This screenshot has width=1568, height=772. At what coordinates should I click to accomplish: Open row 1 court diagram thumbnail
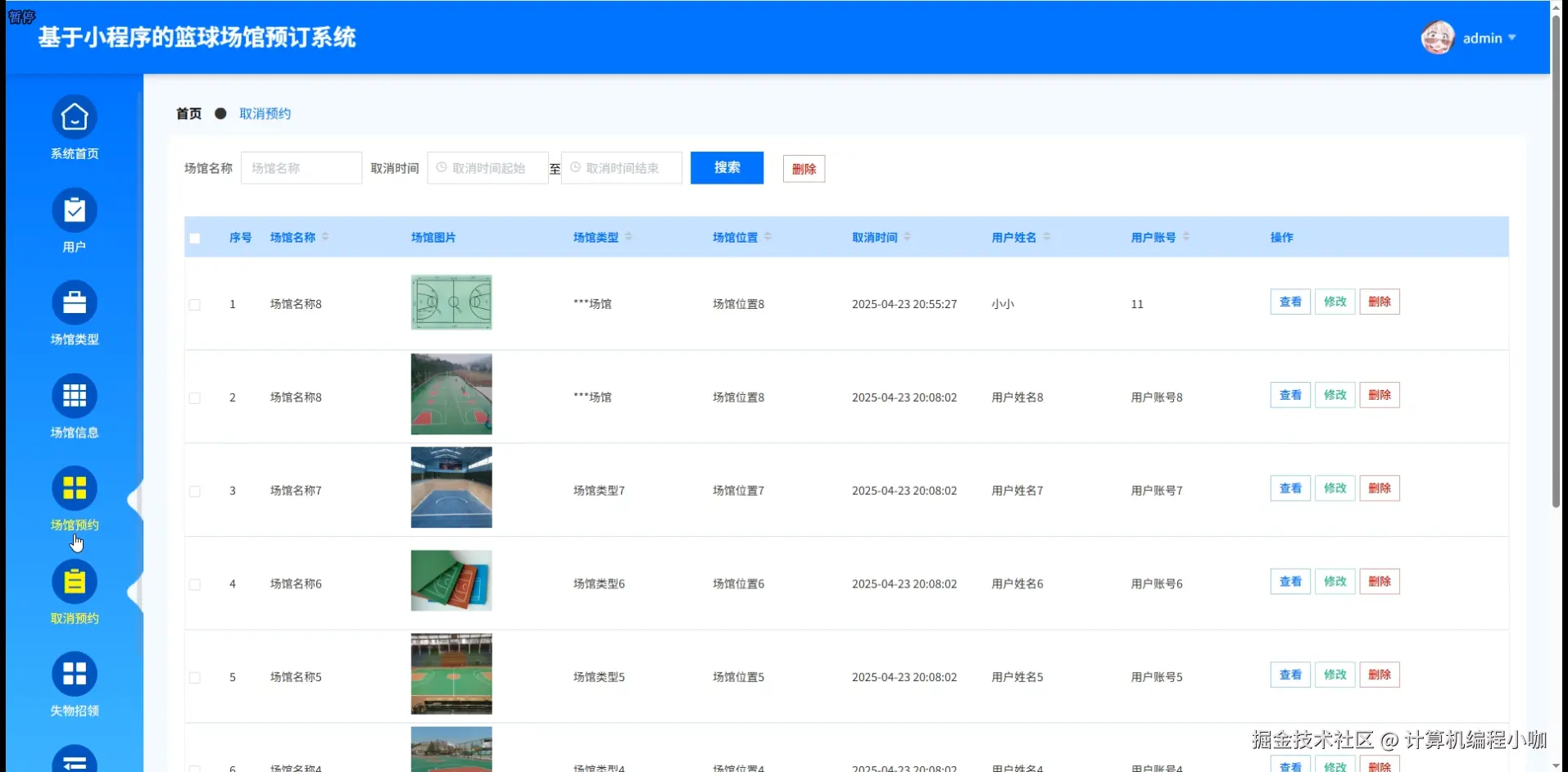point(451,302)
